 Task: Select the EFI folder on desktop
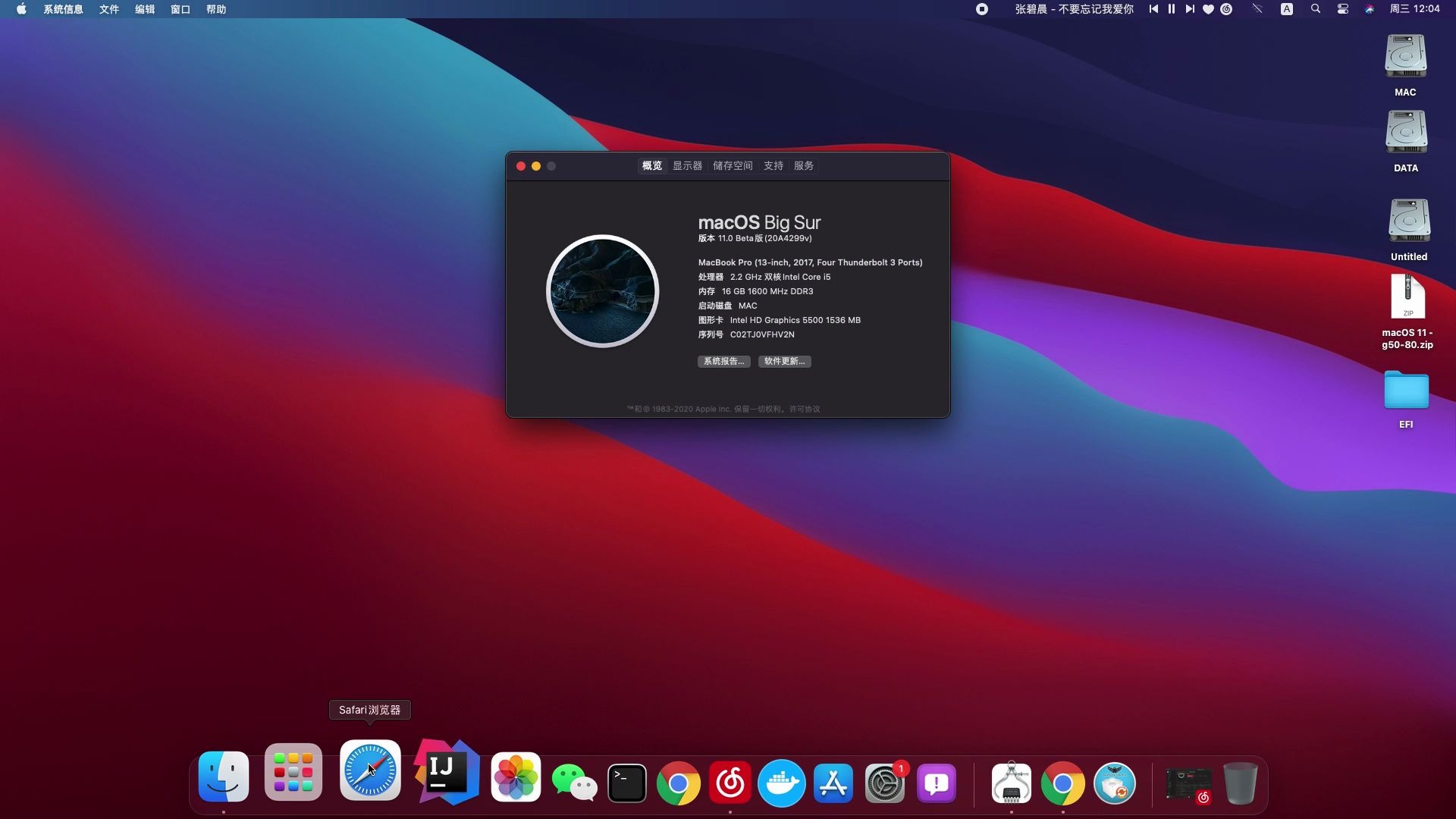(x=1406, y=390)
